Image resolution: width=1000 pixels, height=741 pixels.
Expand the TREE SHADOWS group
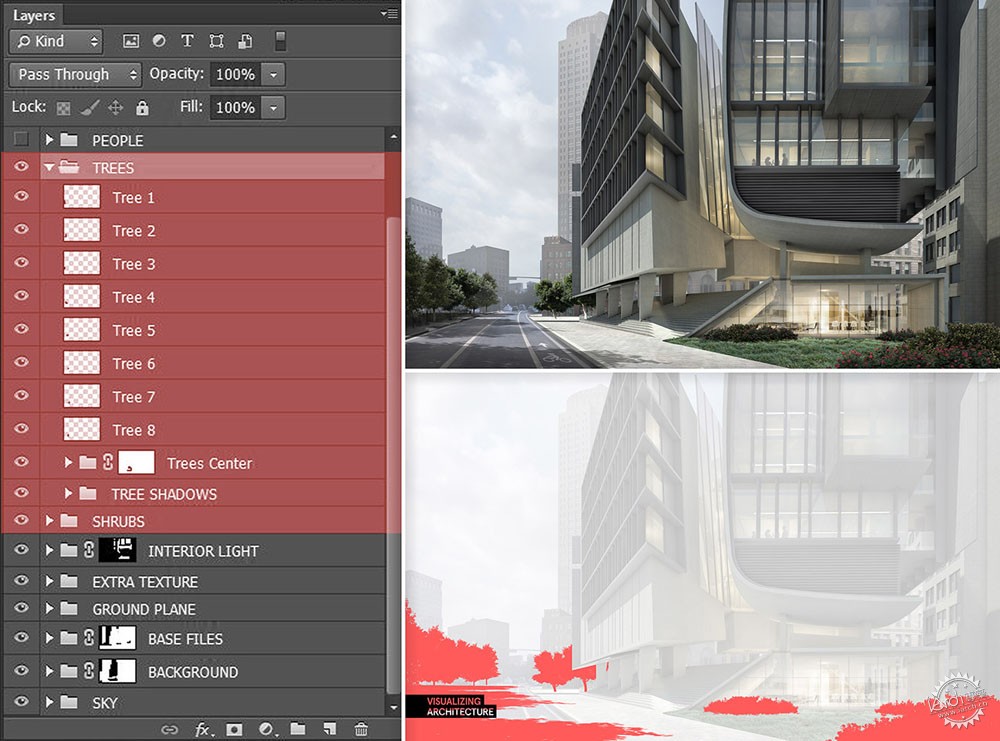point(68,493)
